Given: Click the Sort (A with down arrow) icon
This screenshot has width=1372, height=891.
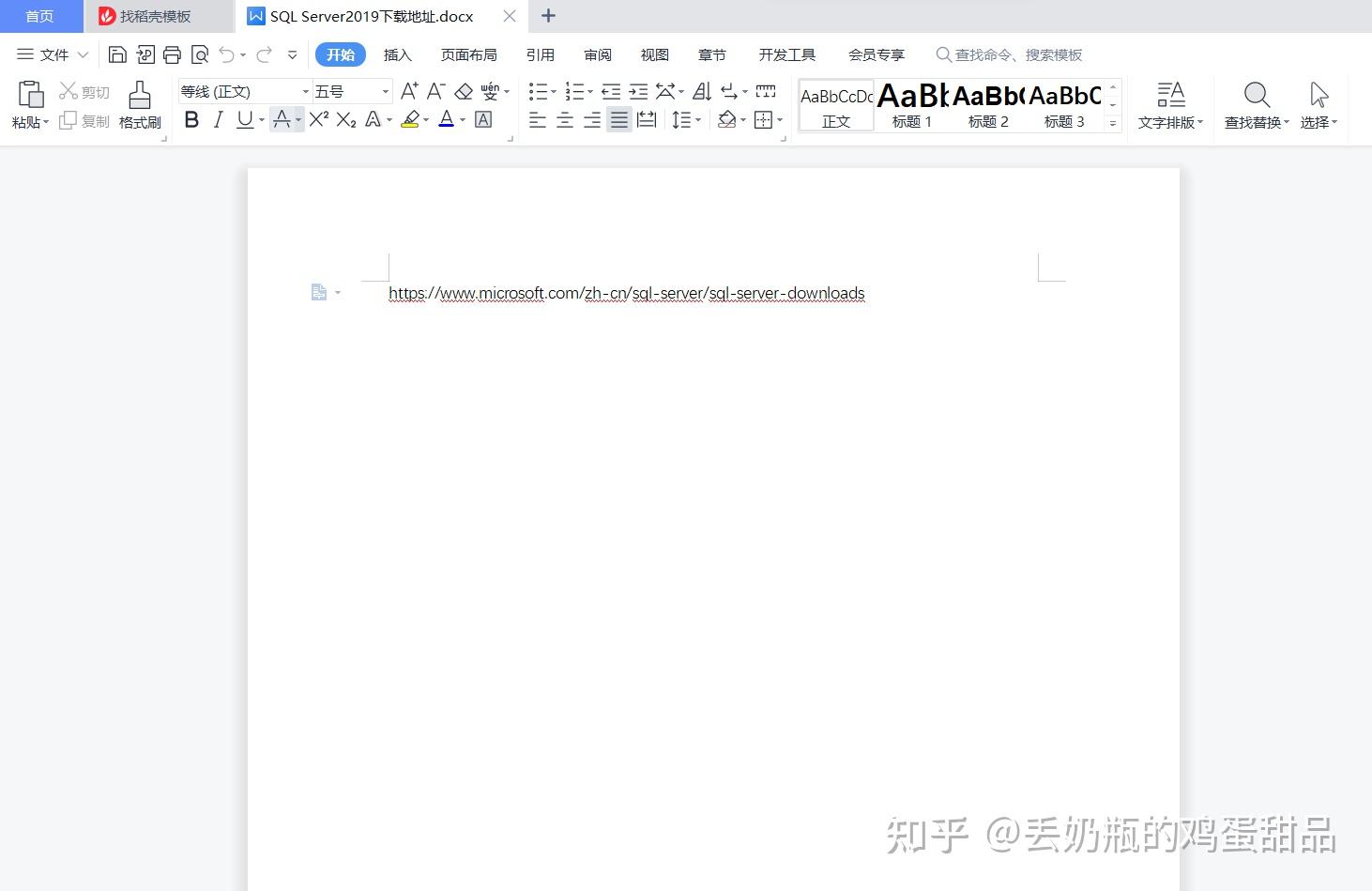Looking at the screenshot, I should [x=702, y=91].
